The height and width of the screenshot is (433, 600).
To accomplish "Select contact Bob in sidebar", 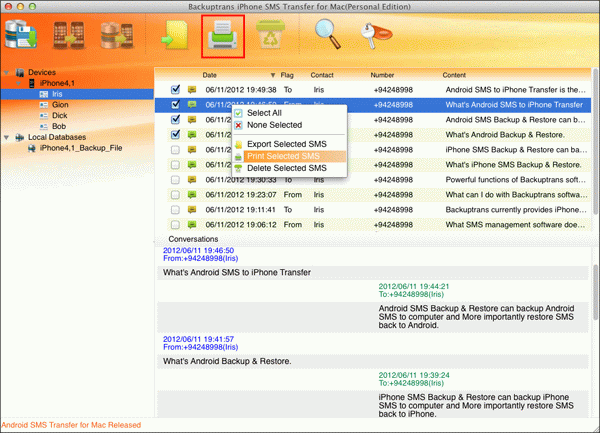I will pos(59,126).
